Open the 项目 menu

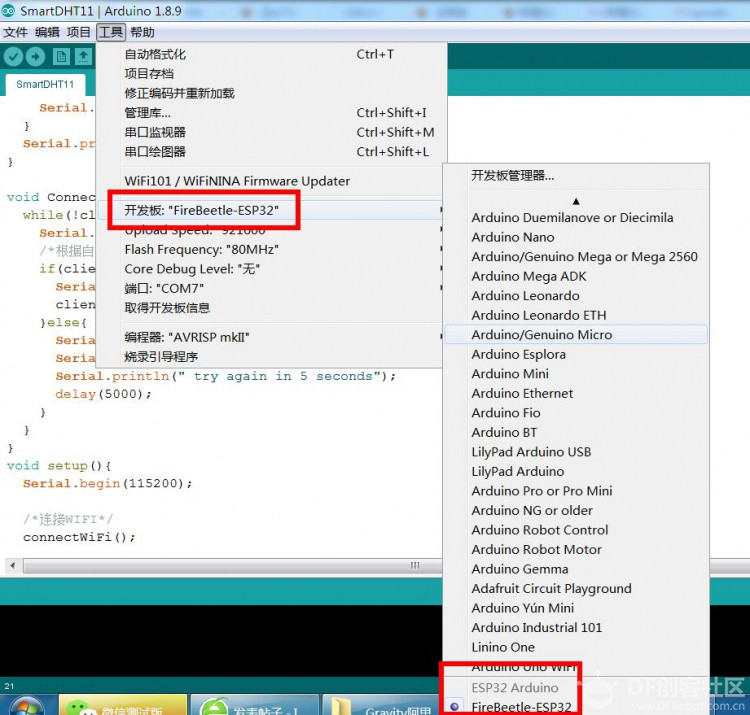tap(78, 33)
